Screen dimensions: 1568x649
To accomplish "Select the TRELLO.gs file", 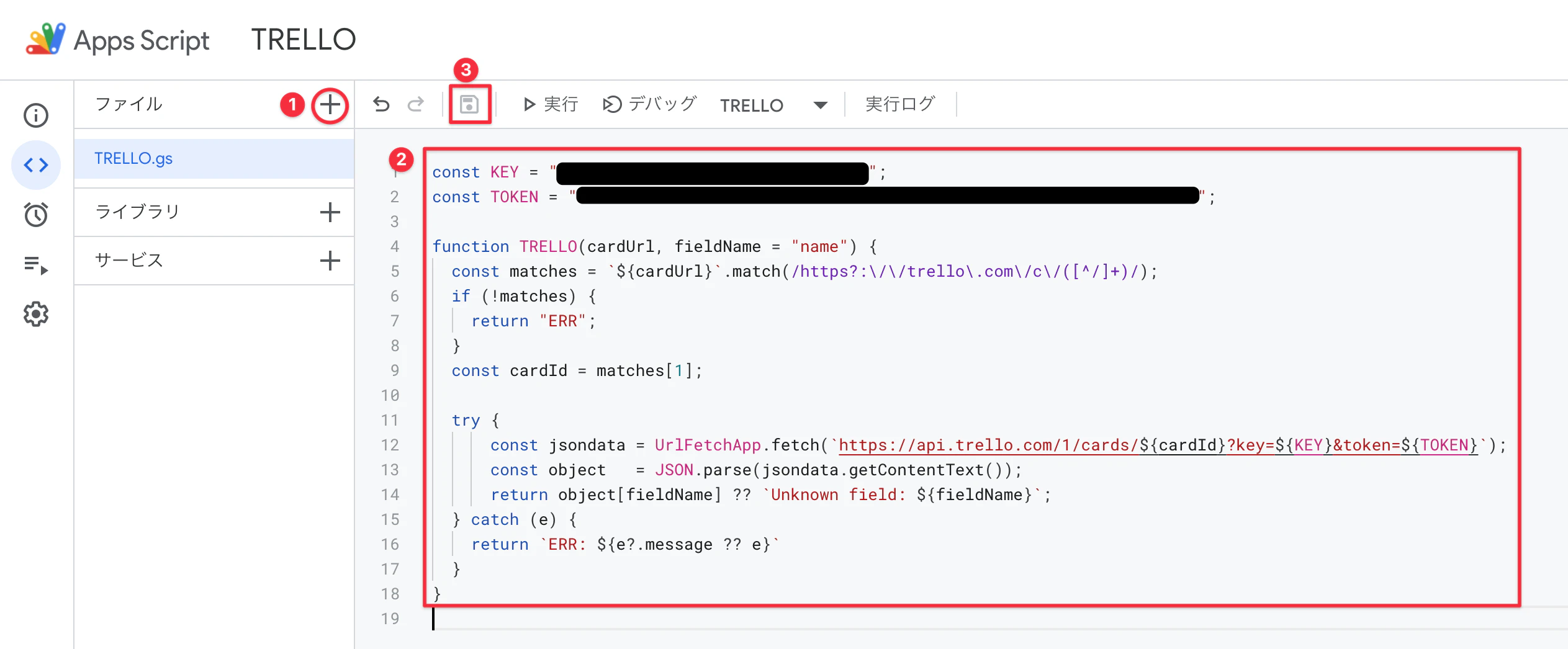I will point(214,159).
